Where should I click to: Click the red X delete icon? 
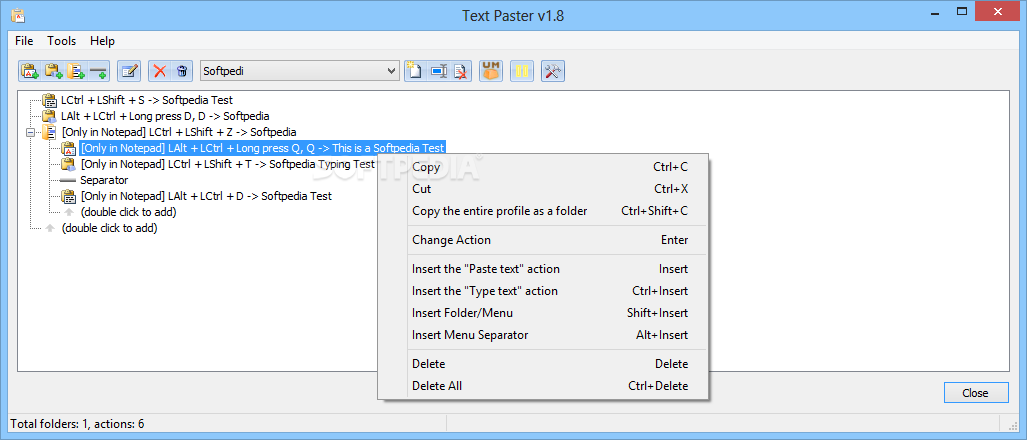pos(160,71)
